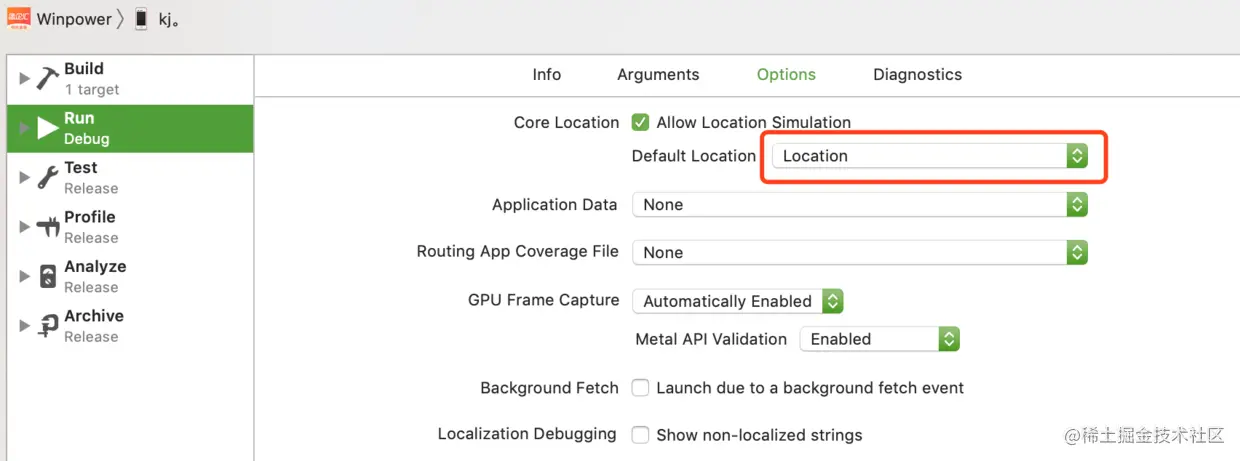Open GPU Frame Capture dropdown
1240x461 pixels.
click(738, 301)
